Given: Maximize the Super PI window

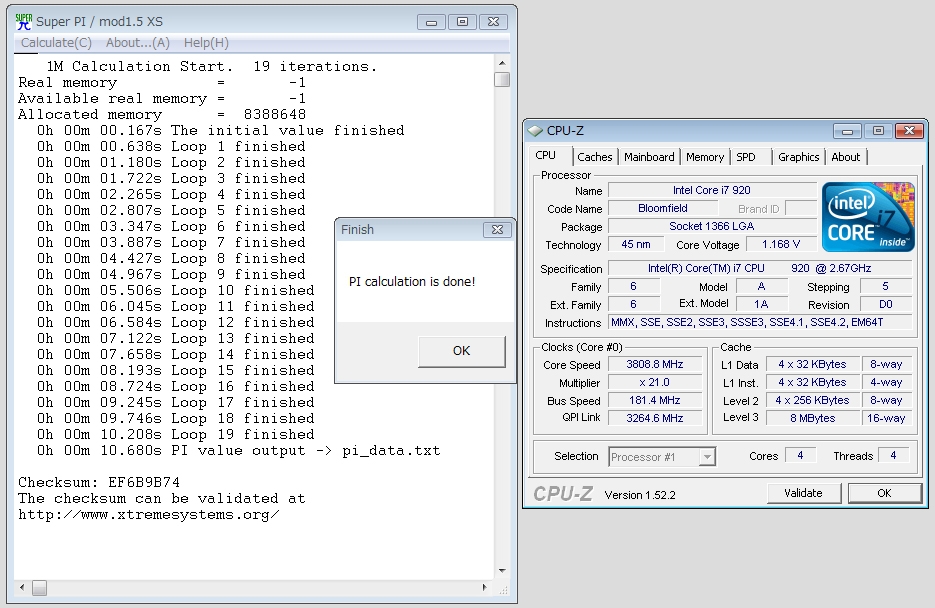Looking at the screenshot, I should [461, 21].
